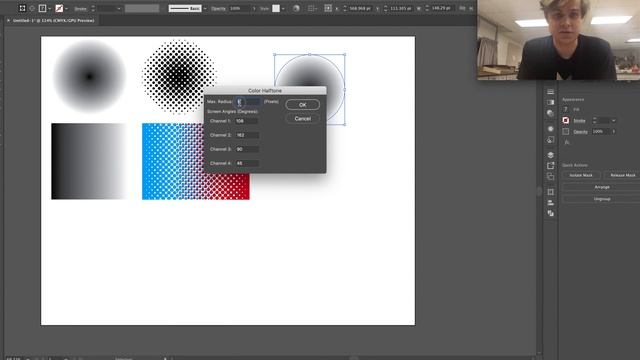
Task: Click the Fill question-mark swatch in Appearance
Action: pos(566,109)
